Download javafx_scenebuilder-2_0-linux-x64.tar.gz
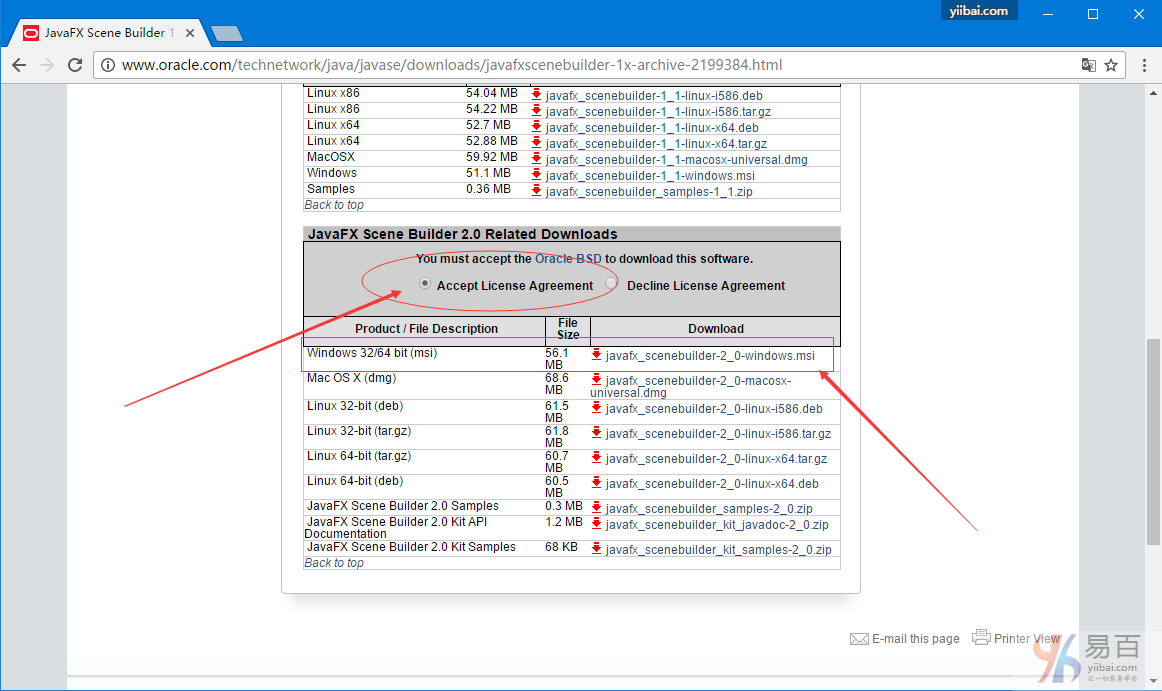This screenshot has width=1162, height=691. 716,459
